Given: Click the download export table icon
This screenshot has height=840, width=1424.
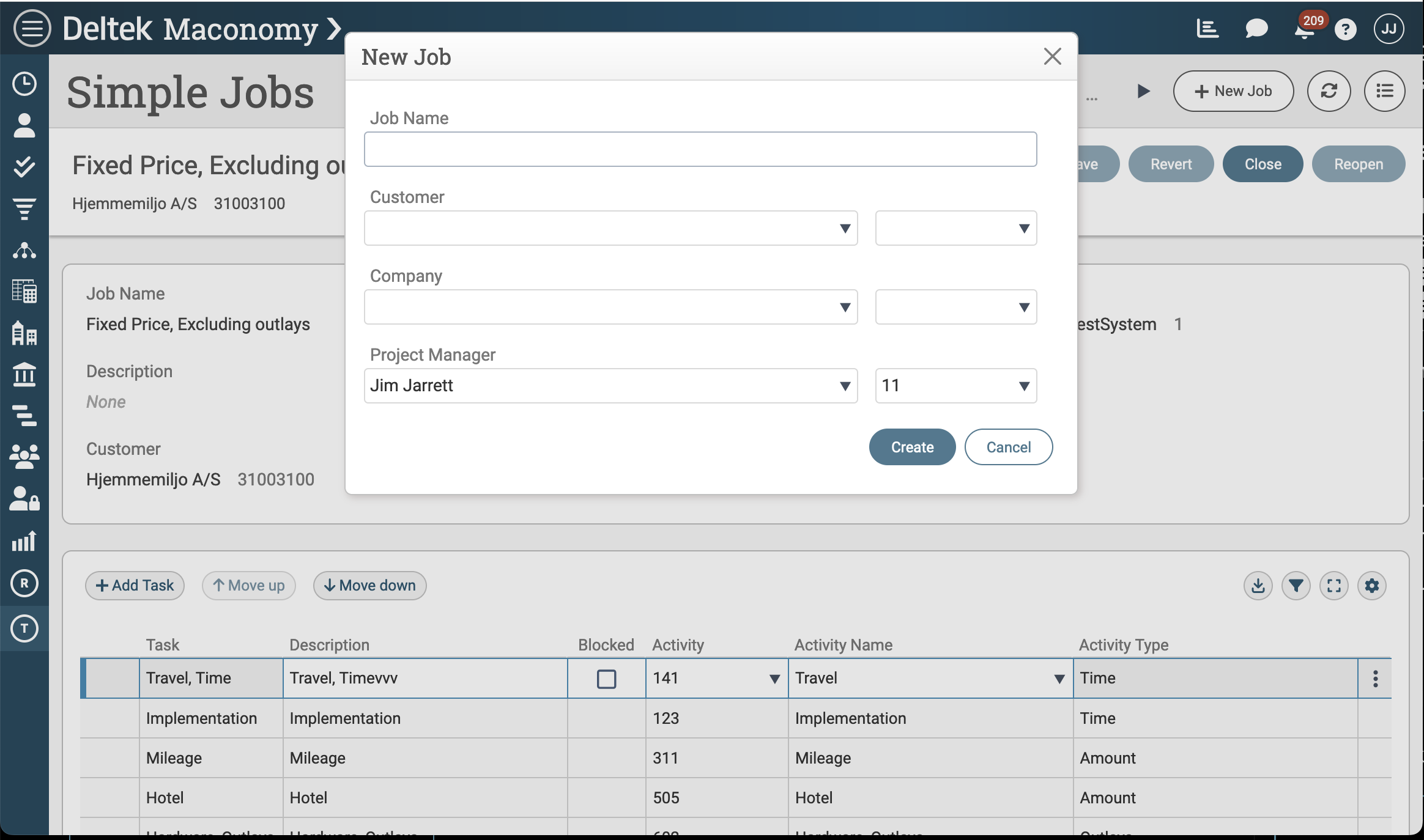Looking at the screenshot, I should 1258,586.
